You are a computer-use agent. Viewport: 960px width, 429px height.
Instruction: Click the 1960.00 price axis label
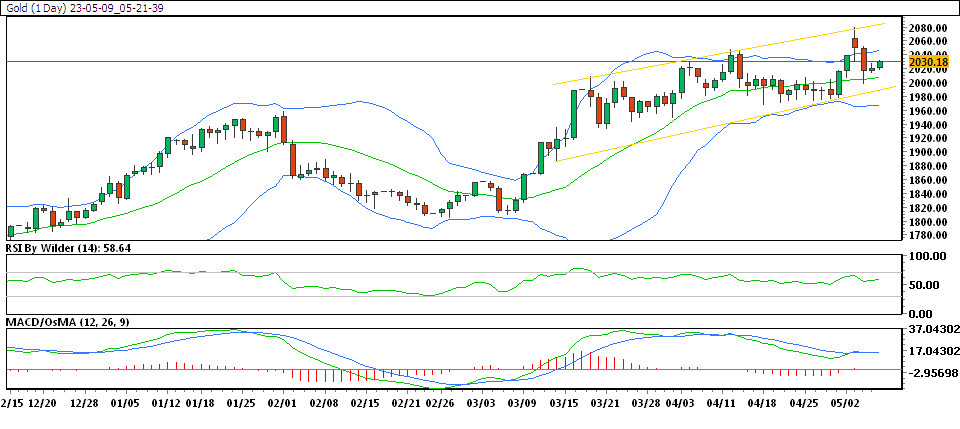pos(929,111)
